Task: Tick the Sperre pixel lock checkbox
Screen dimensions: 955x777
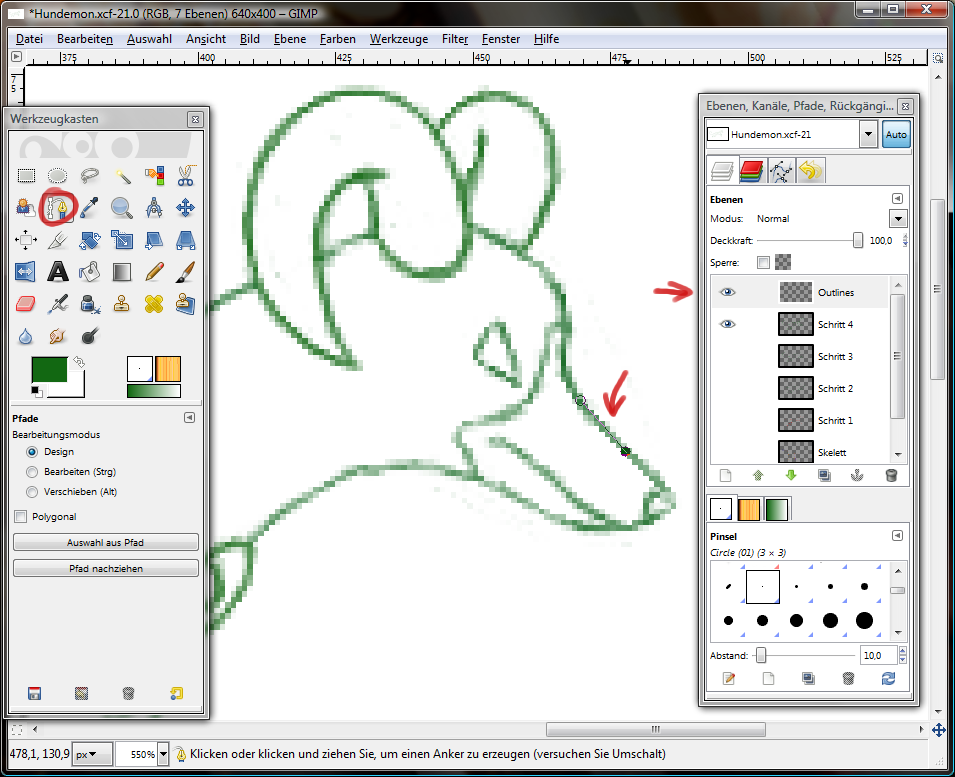Action: point(763,262)
